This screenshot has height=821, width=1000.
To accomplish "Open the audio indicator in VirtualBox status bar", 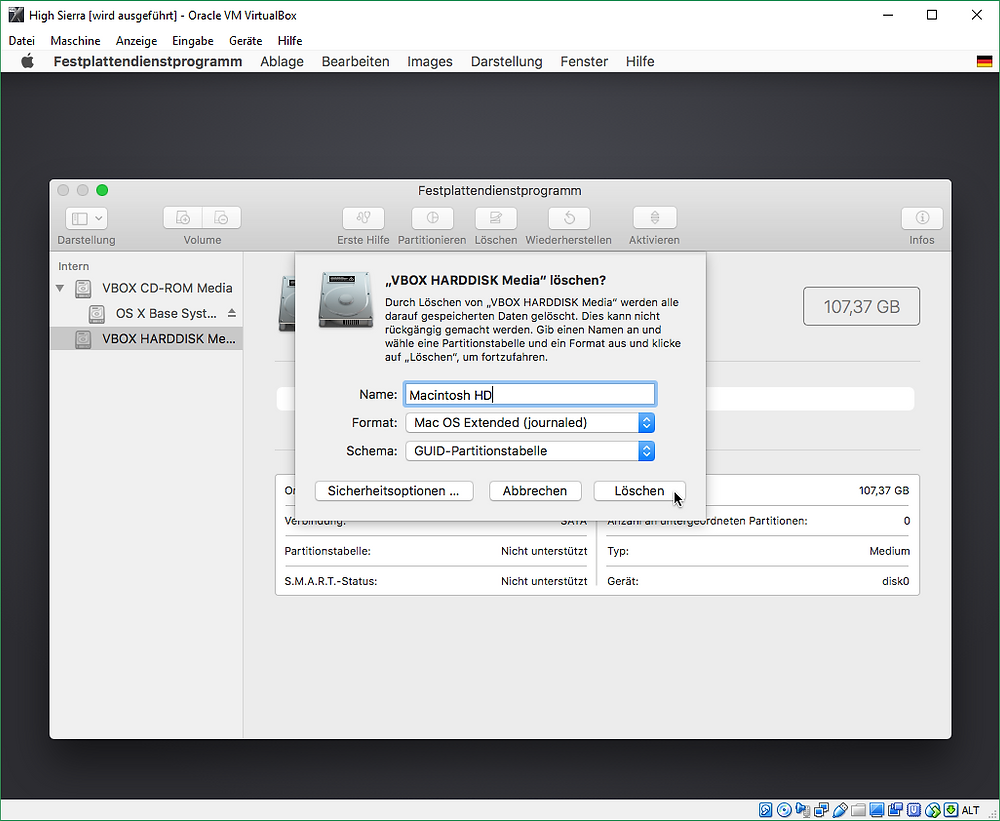I will [803, 810].
